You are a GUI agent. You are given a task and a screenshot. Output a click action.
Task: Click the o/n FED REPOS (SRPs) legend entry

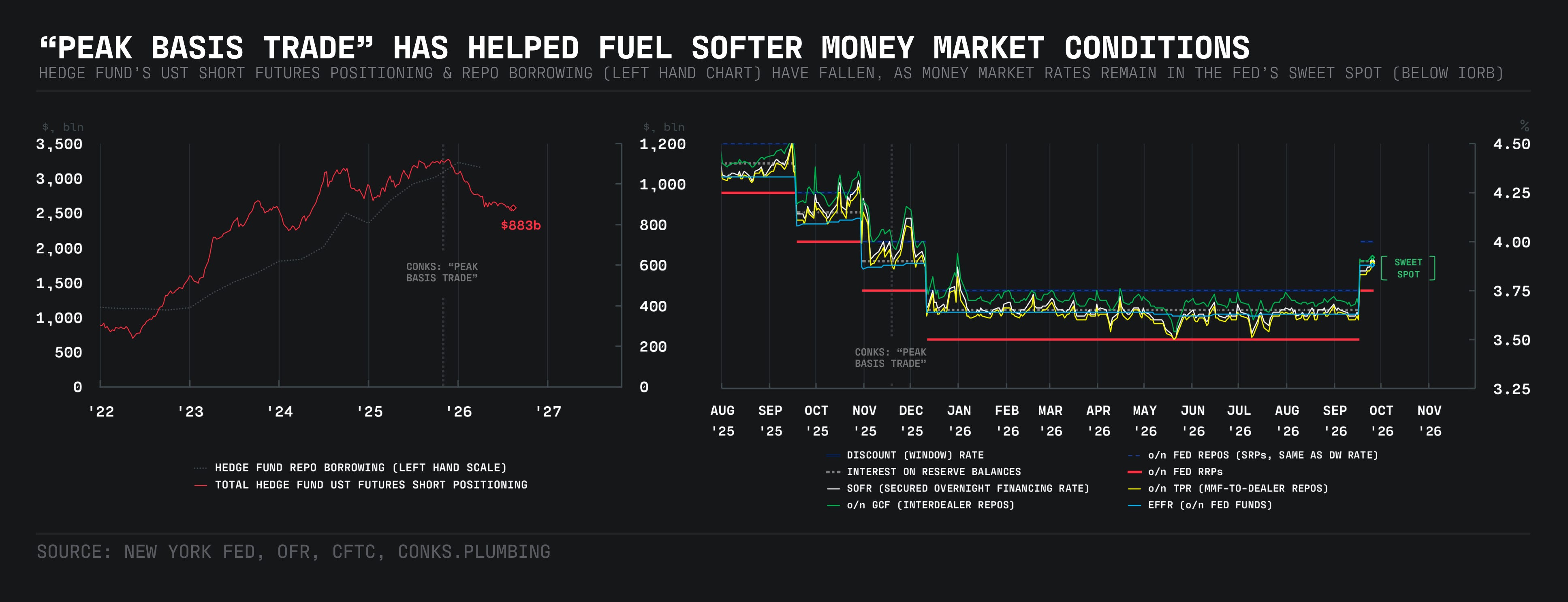pos(1253,455)
